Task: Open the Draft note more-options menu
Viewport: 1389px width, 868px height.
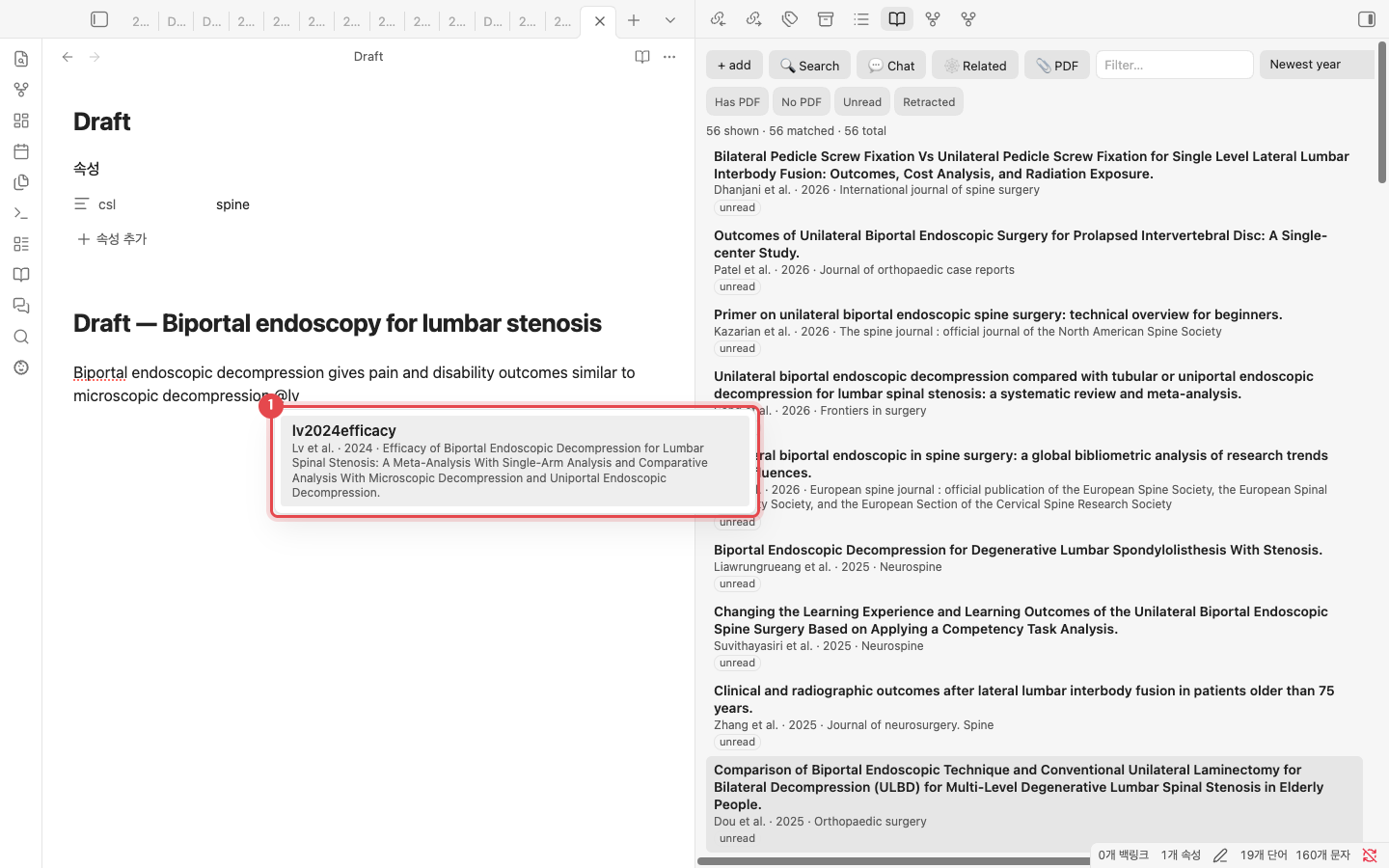Action: [x=669, y=57]
